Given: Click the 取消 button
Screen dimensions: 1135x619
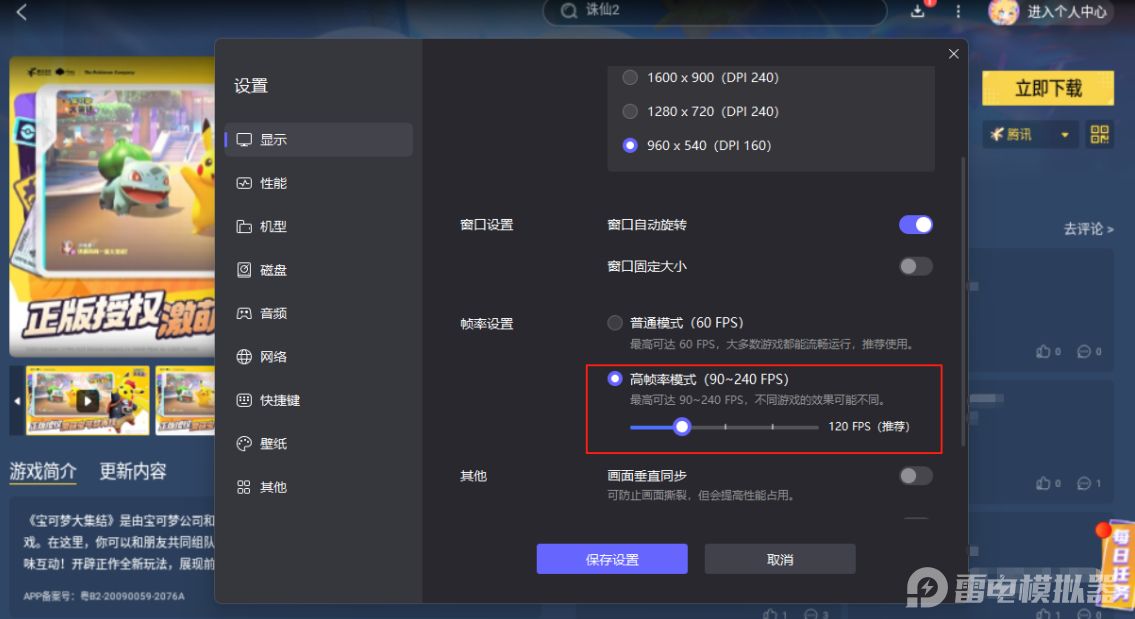Looking at the screenshot, I should 780,559.
